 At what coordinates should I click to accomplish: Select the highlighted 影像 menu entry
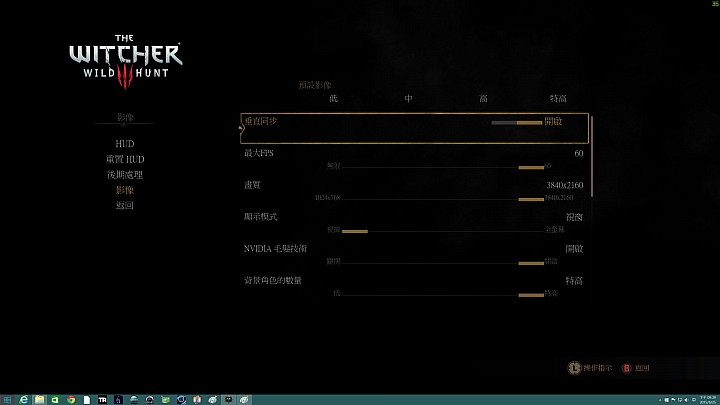[x=124, y=190]
